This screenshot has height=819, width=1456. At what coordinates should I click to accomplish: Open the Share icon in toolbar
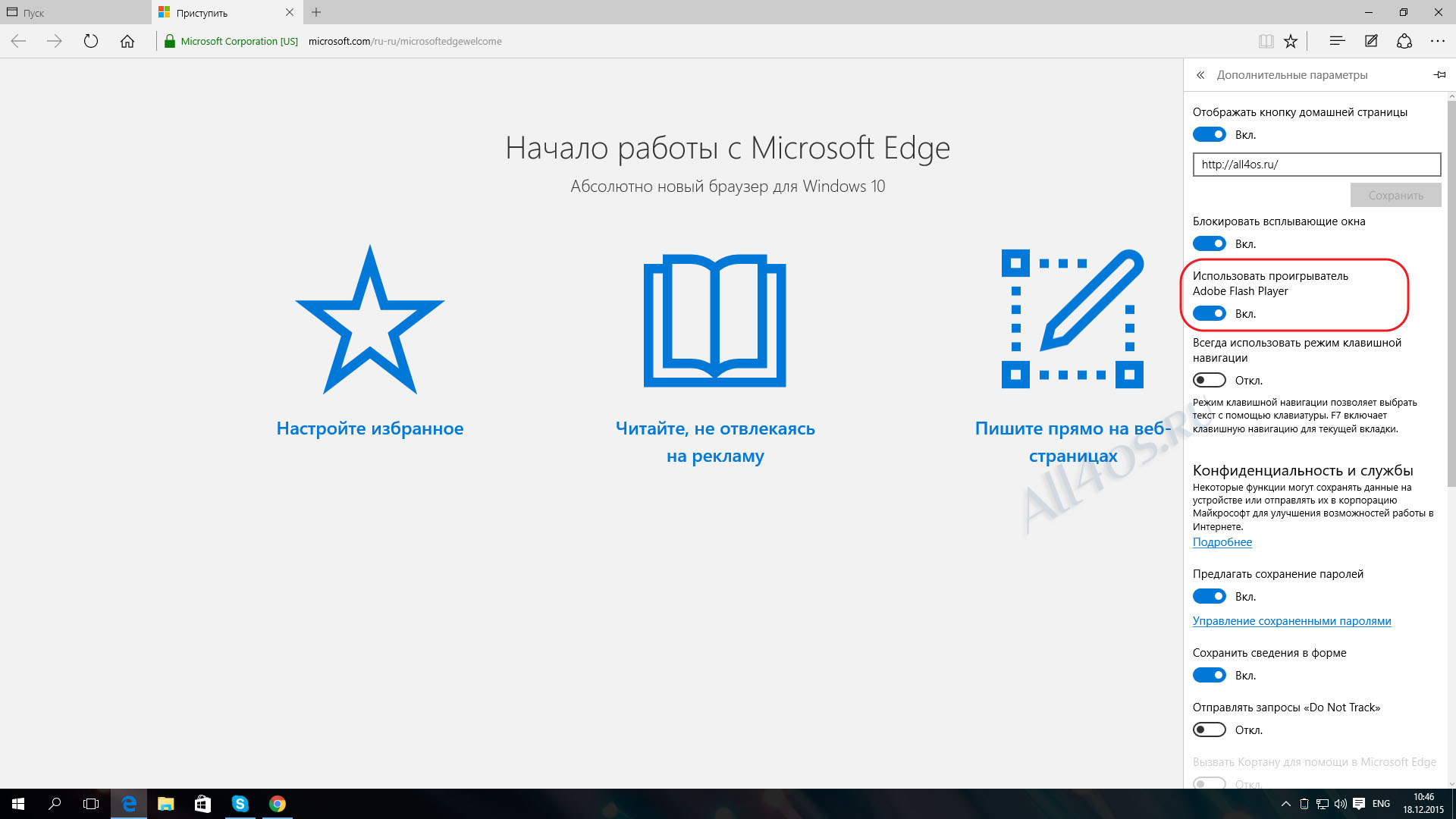point(1404,42)
